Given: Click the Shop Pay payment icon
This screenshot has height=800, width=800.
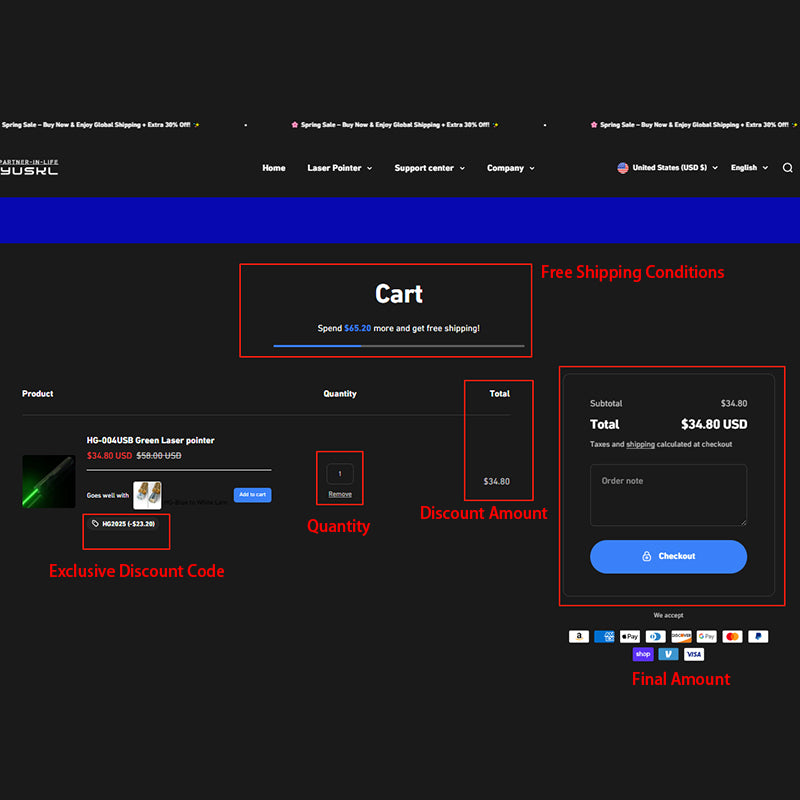Looking at the screenshot, I should pyautogui.click(x=643, y=654).
